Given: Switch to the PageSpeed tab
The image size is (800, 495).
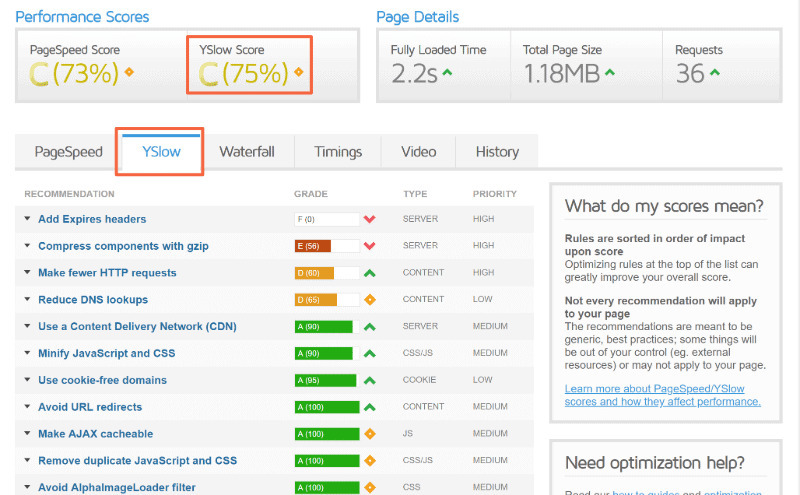Looking at the screenshot, I should pyautogui.click(x=68, y=152).
